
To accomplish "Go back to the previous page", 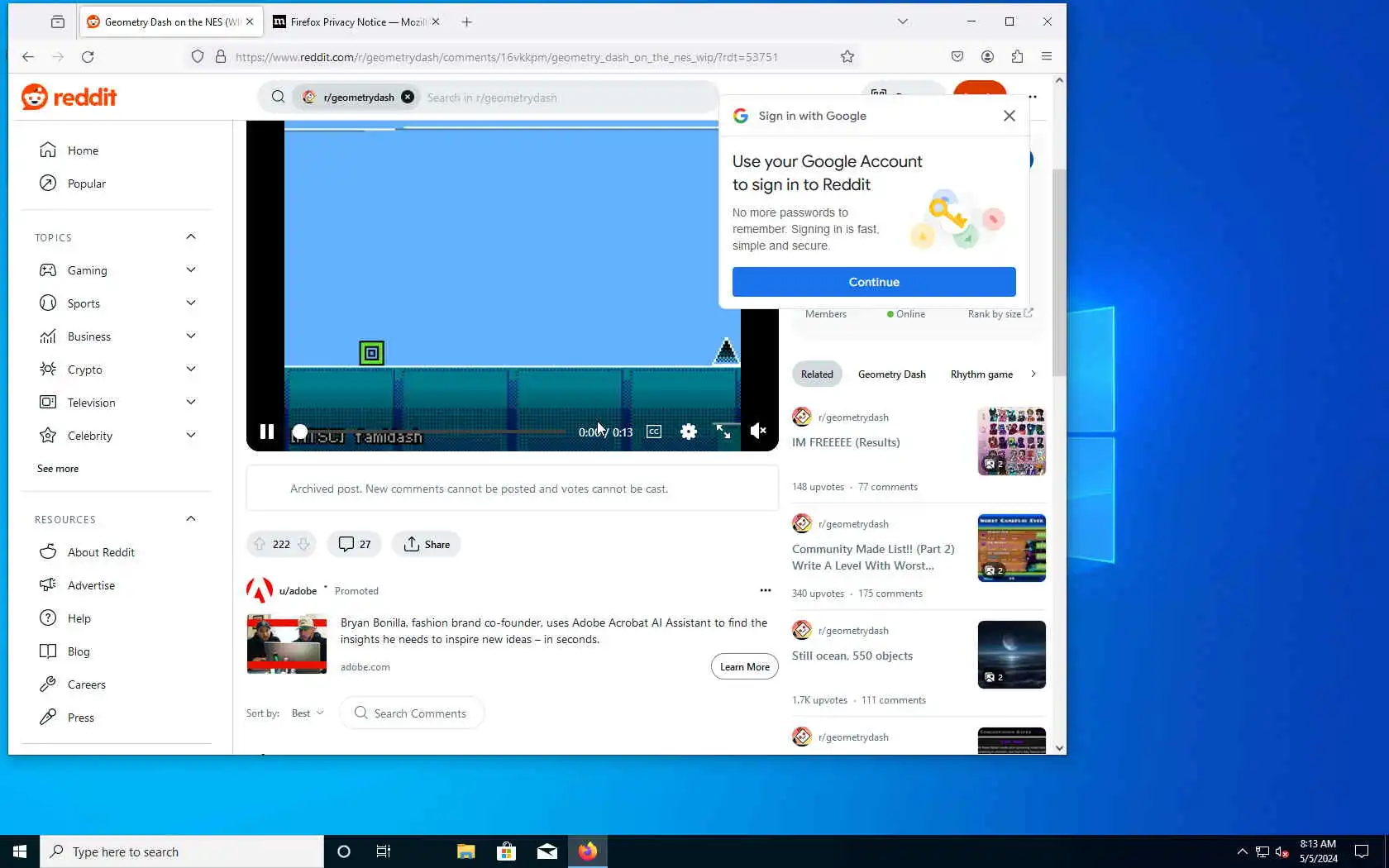I will 28,57.
